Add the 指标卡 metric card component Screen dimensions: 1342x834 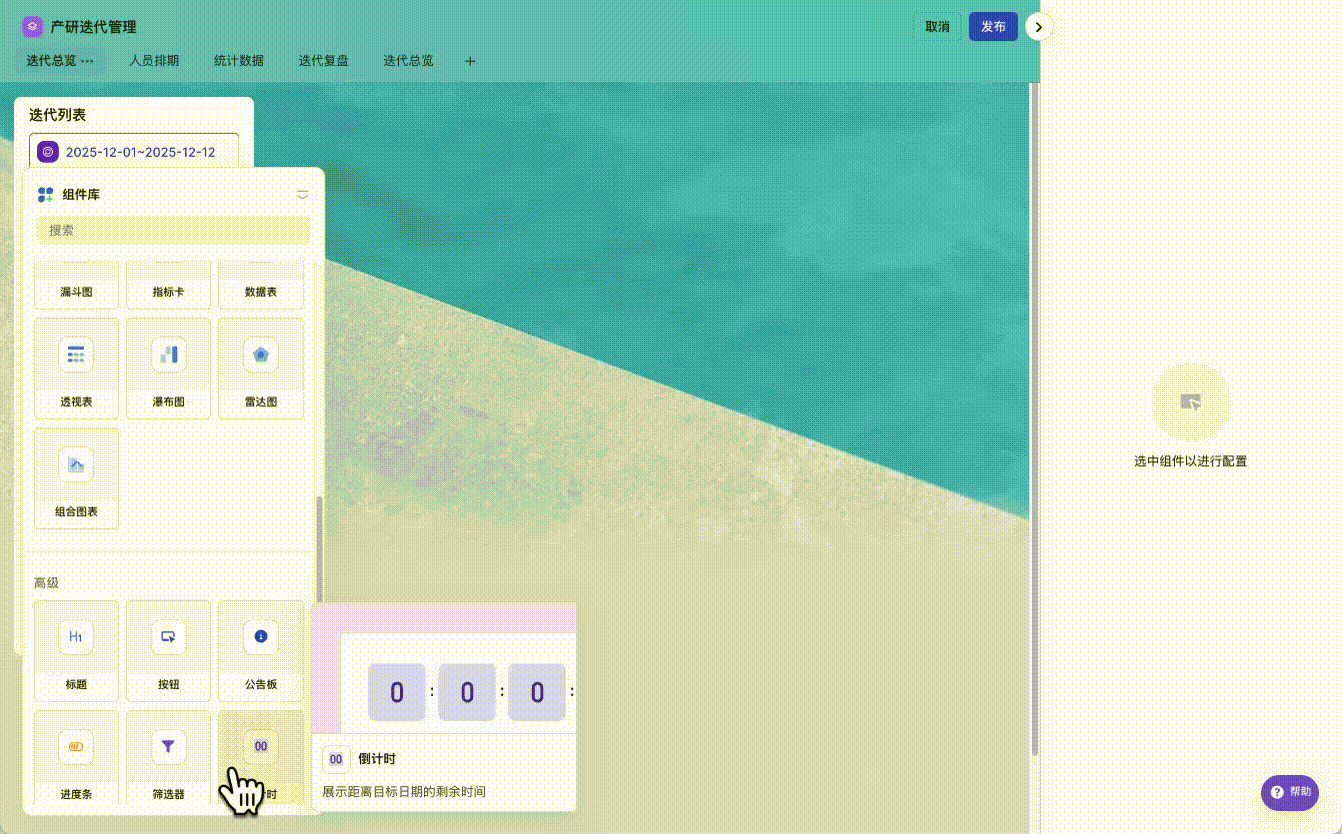[x=168, y=285]
